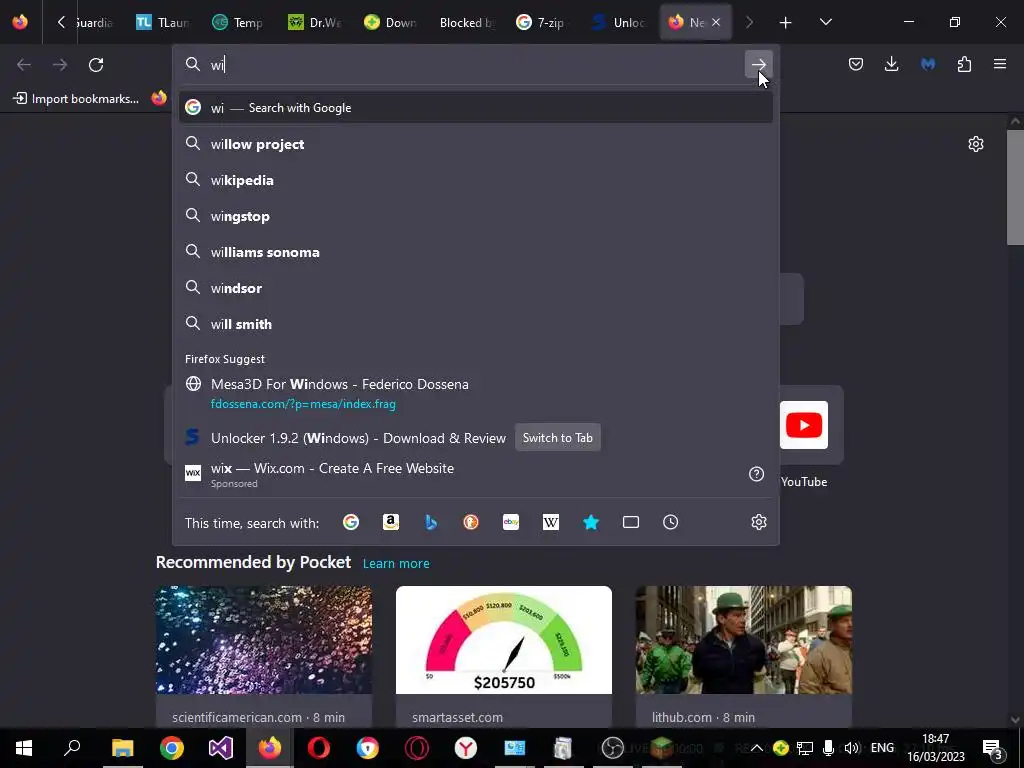Switch to the Blocked by tab

466,22
